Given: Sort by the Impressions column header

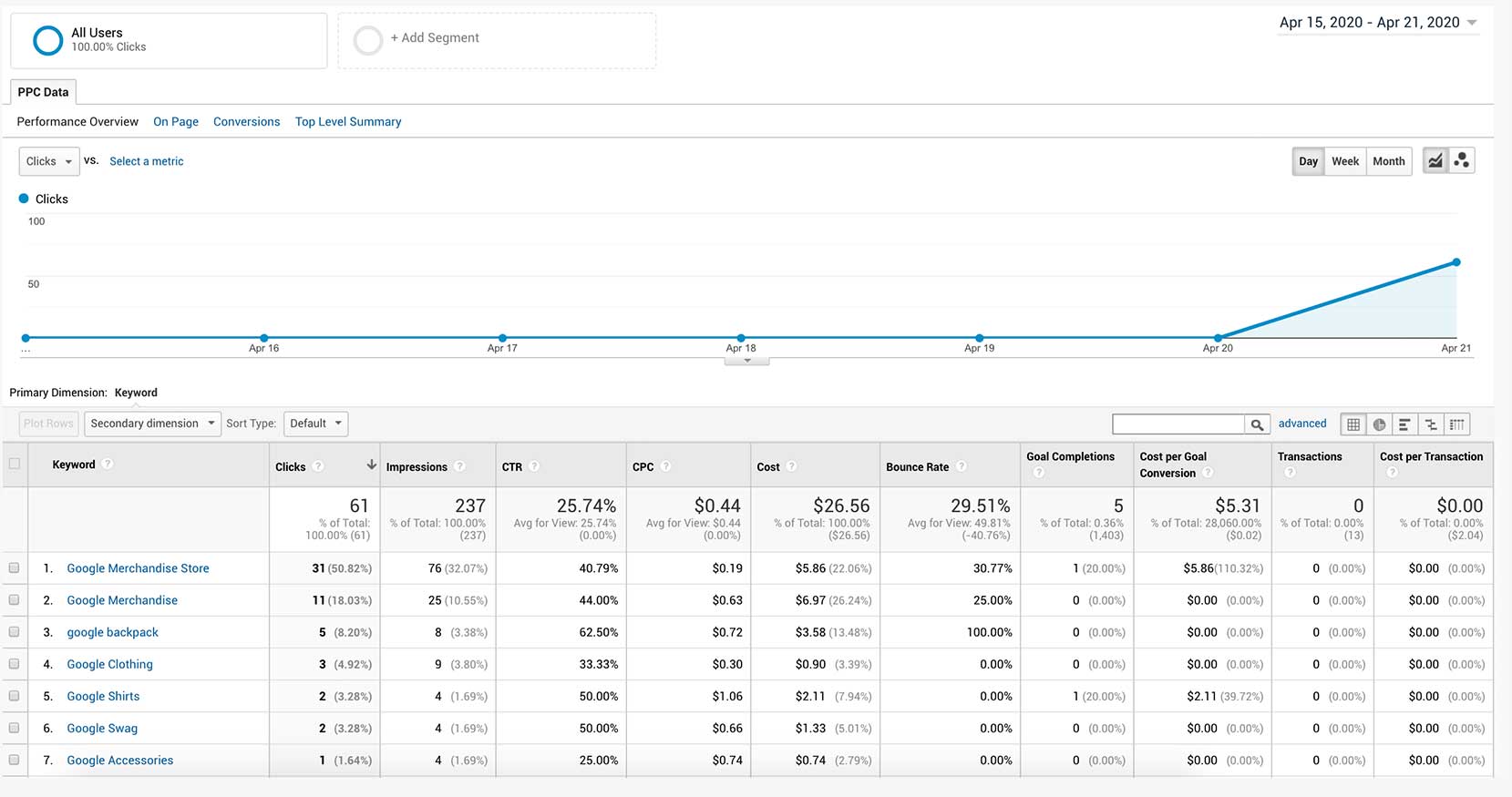Looking at the screenshot, I should [x=417, y=466].
